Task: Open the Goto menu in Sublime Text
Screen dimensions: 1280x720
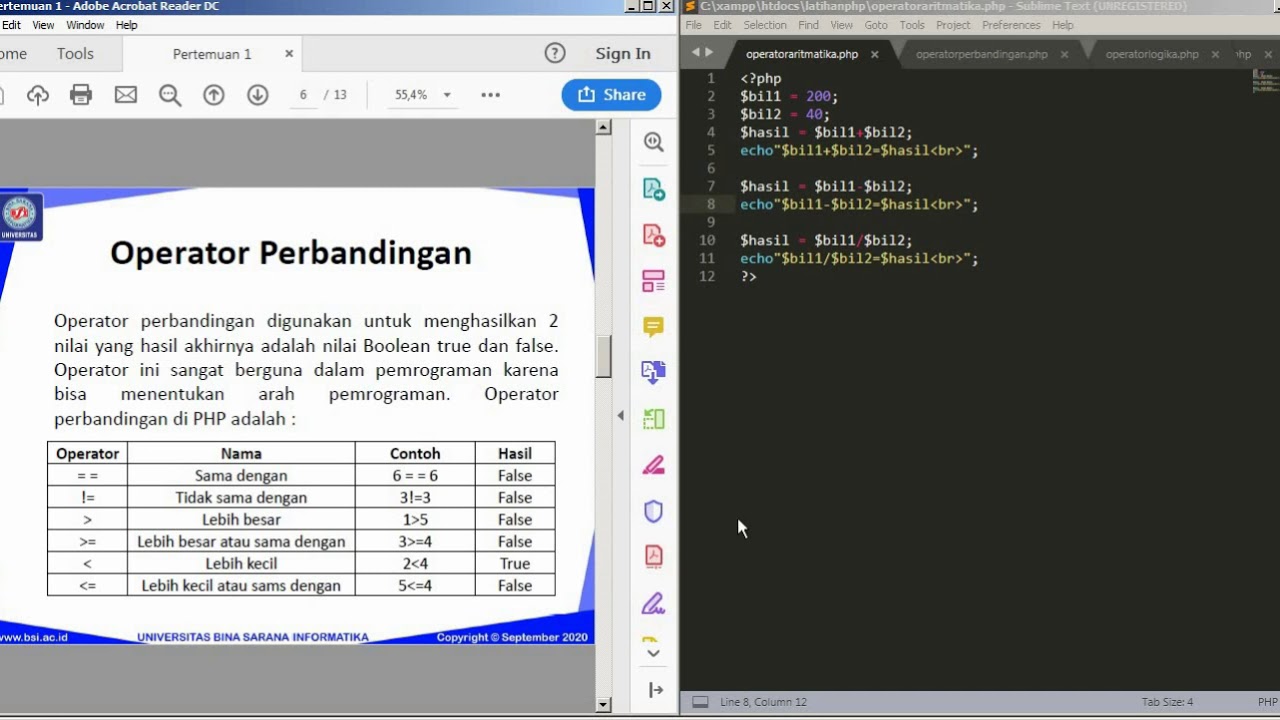Action: pyautogui.click(x=876, y=25)
